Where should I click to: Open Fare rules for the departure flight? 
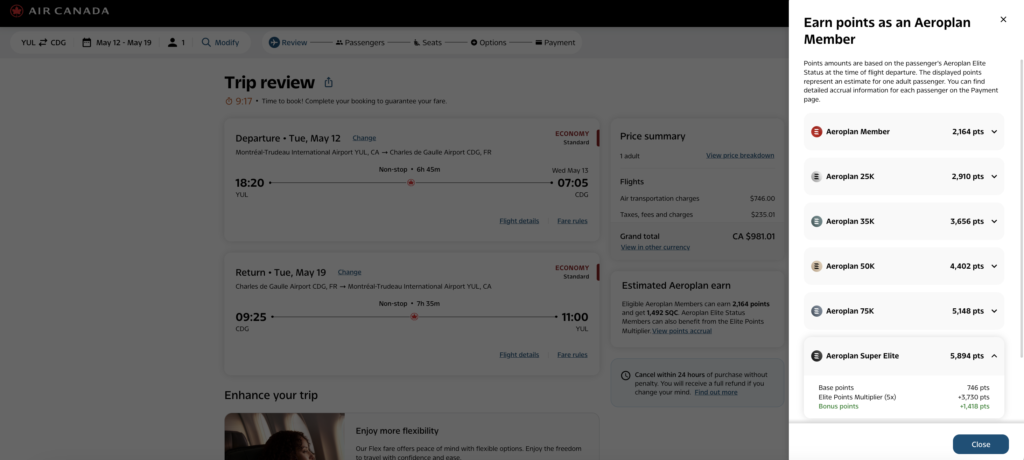click(572, 221)
